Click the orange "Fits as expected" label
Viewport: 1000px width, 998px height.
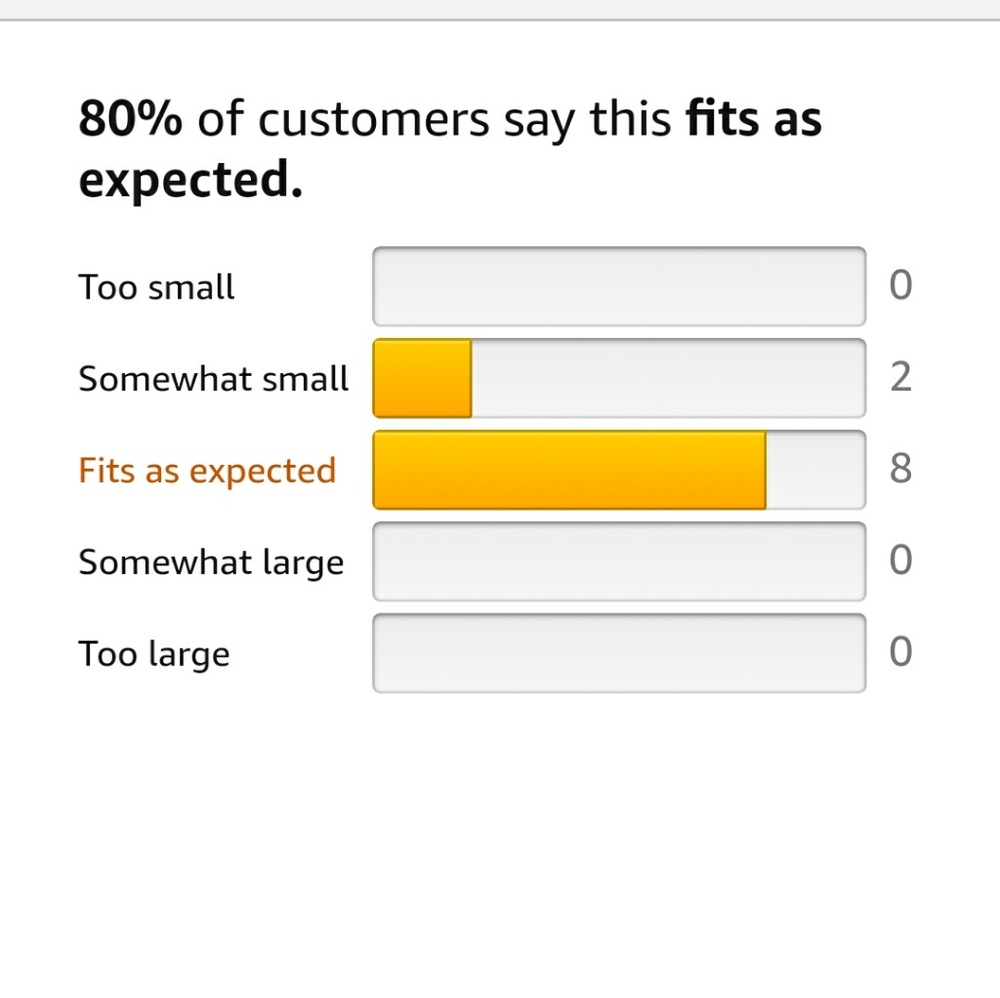(207, 471)
